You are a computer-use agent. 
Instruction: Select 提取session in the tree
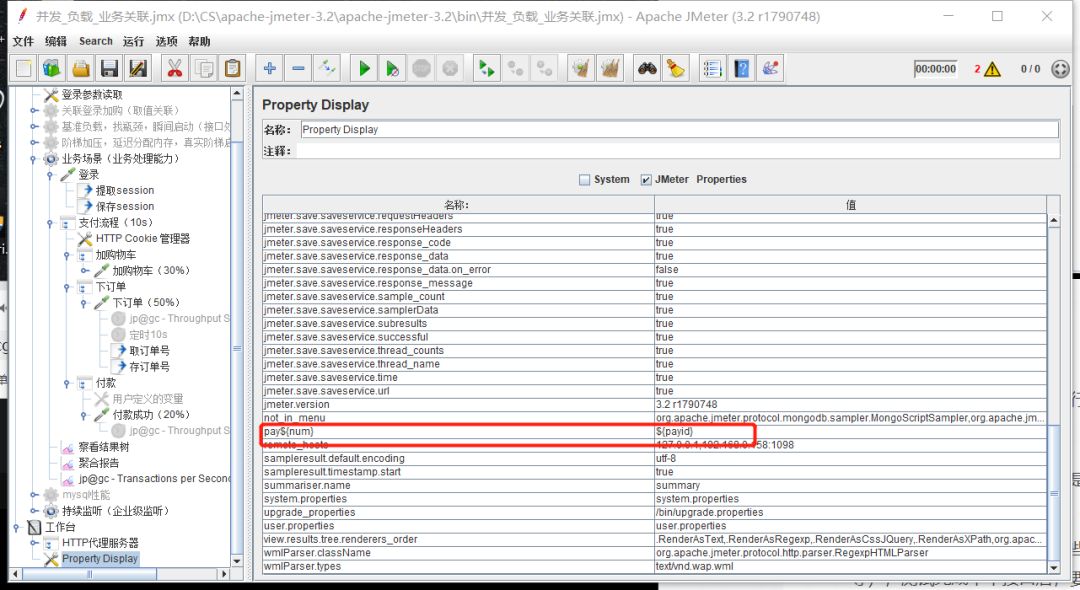pyautogui.click(x=125, y=191)
